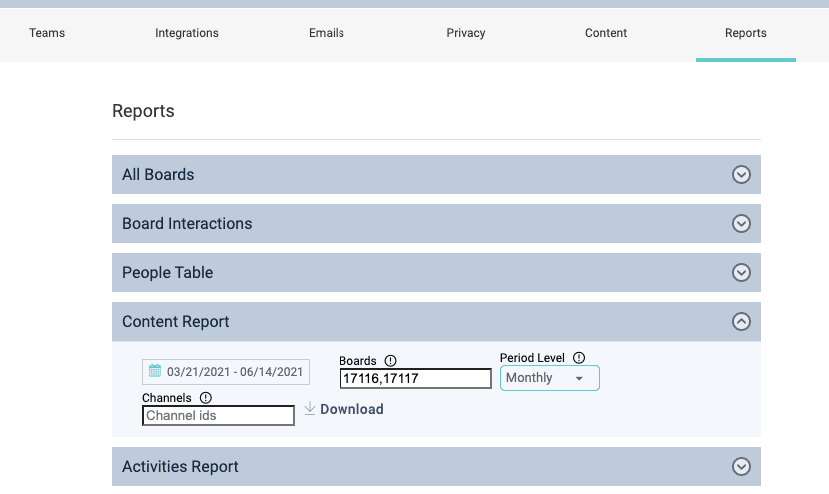Viewport: 829px width, 494px height.
Task: Collapse the Content Report section chevron
Action: coord(741,322)
